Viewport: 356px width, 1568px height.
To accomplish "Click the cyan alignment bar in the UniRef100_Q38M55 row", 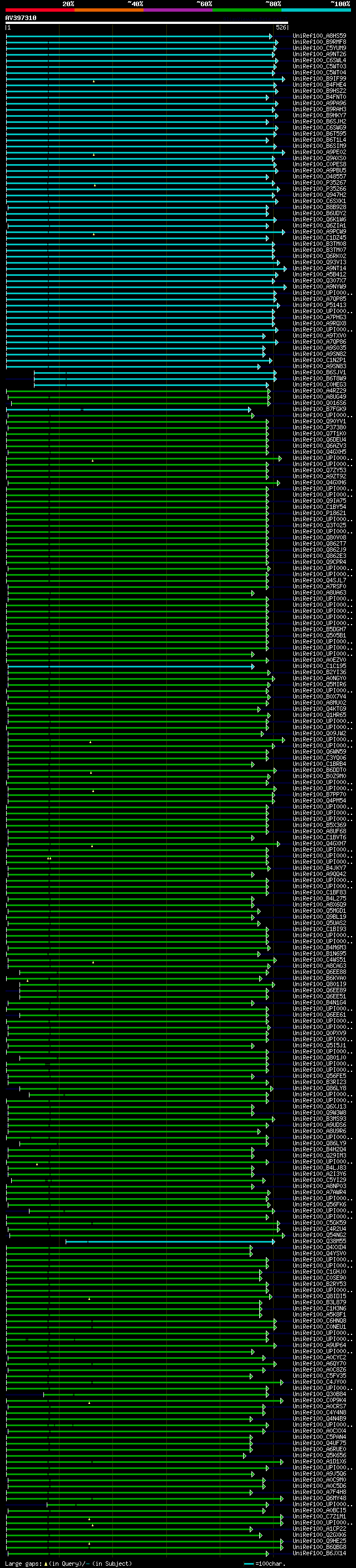I will tap(170, 1241).
